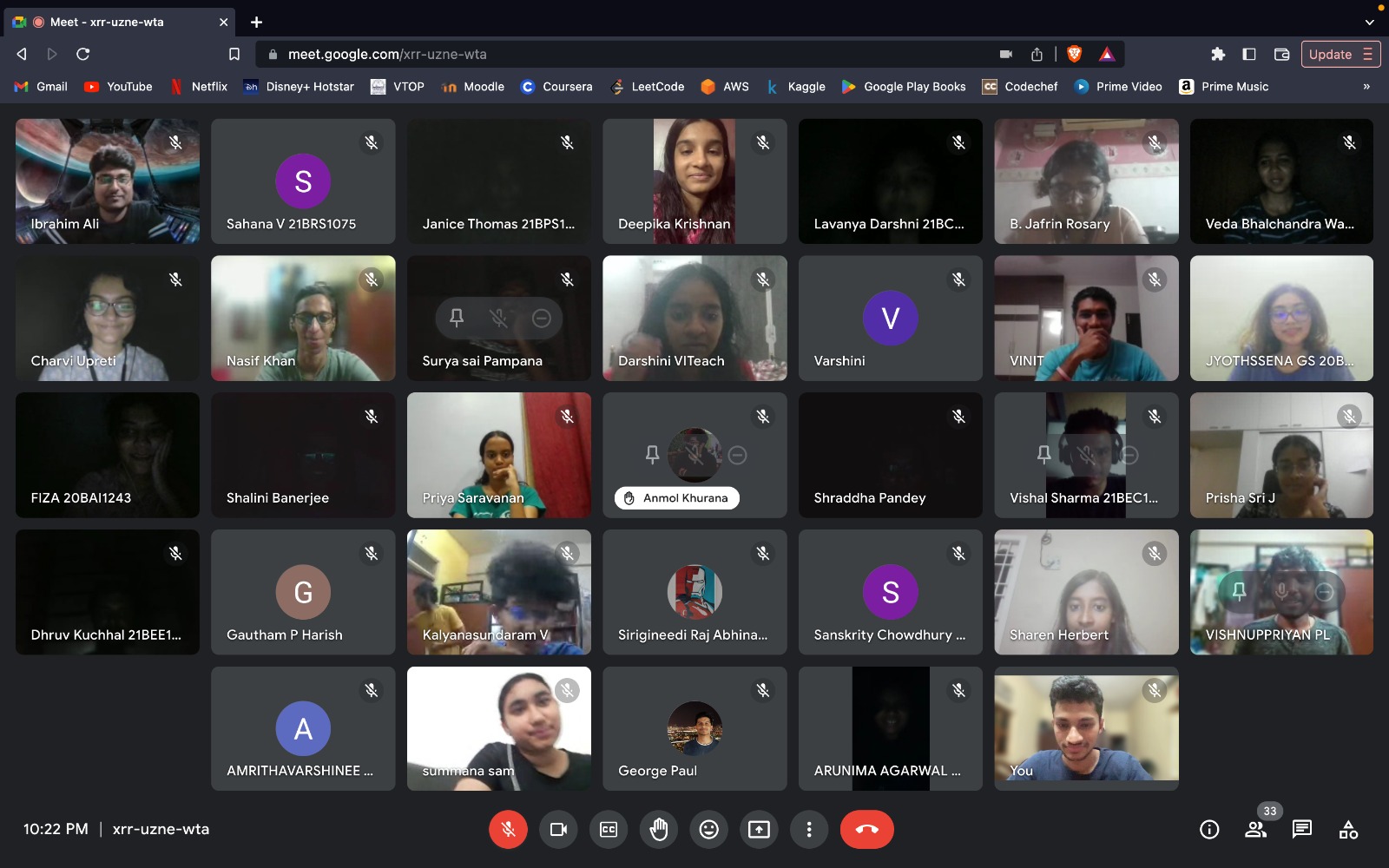This screenshot has height=868, width=1389.
Task: Open the Coursera bookmark
Action: (556, 87)
